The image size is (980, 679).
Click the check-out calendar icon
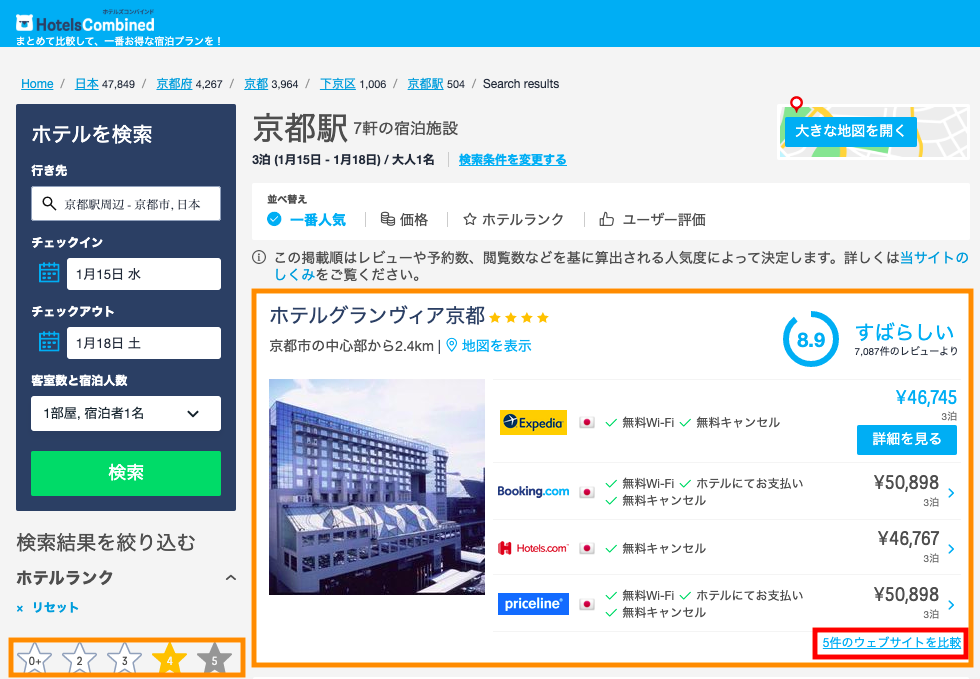click(49, 342)
